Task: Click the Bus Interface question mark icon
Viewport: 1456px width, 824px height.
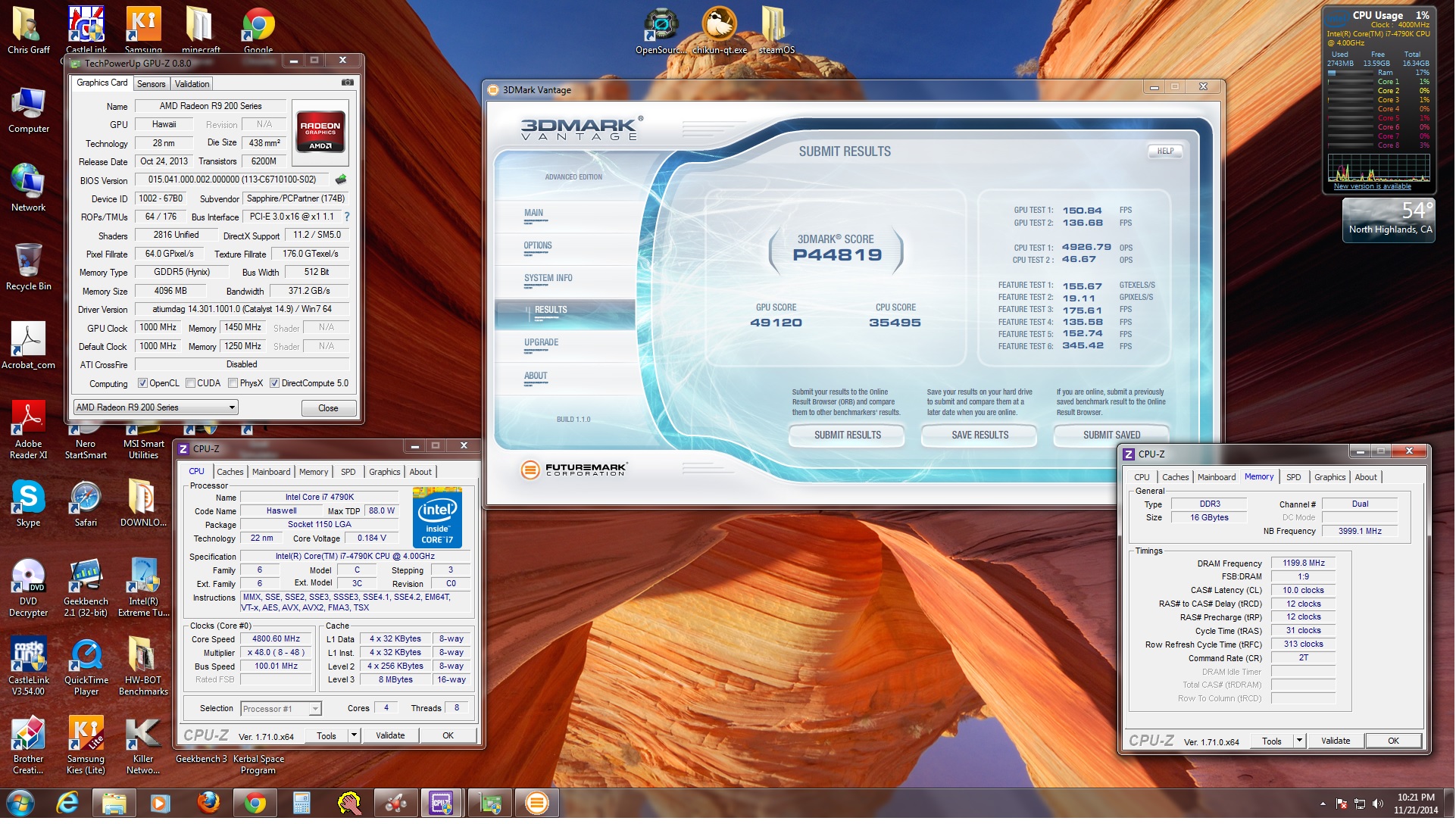Action: [x=347, y=217]
